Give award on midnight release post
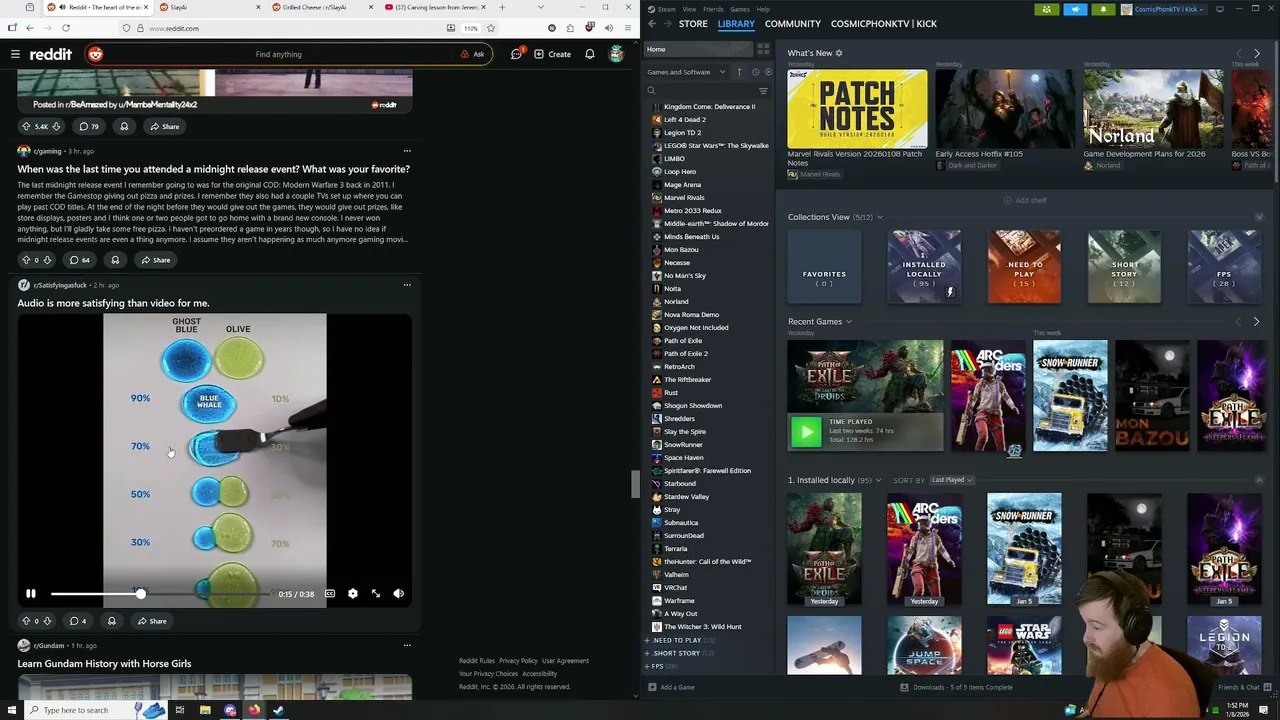 pos(115,260)
